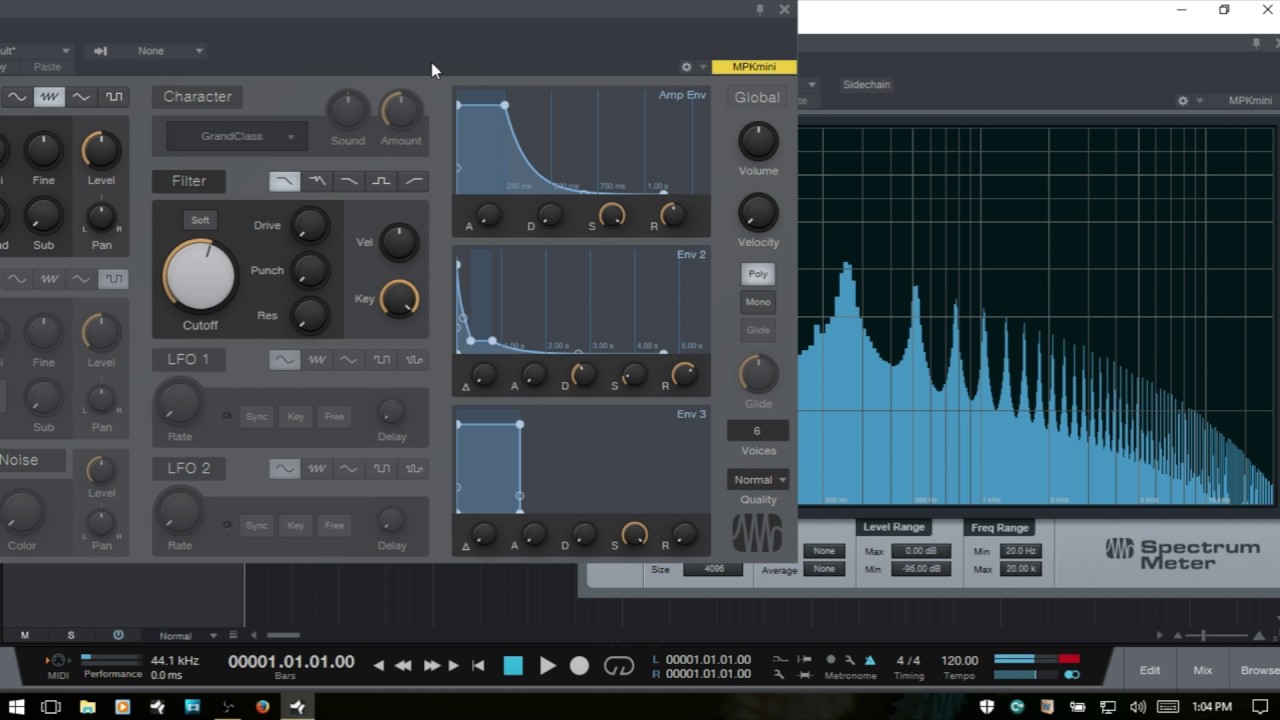1280x720 pixels.
Task: Select the random sample-and-hold waveform for LFO 1
Action: coord(413,360)
